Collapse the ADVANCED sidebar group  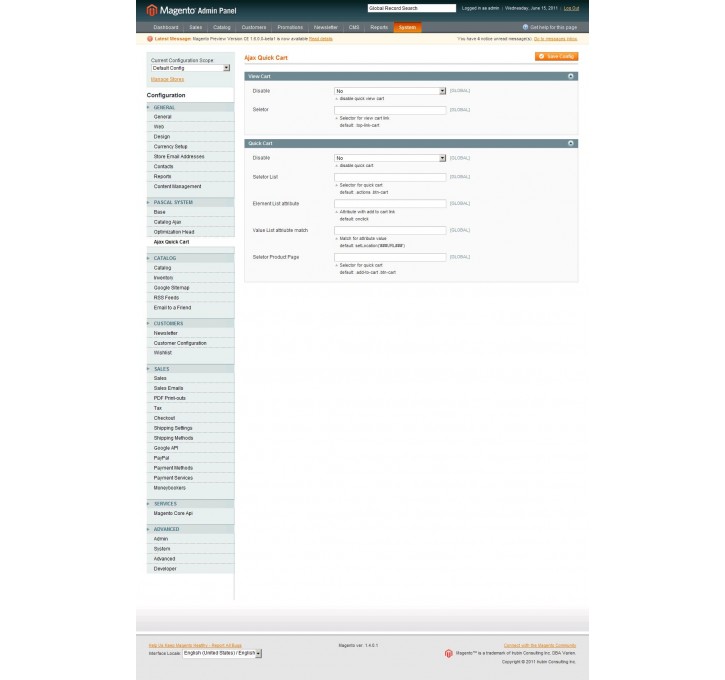click(190, 529)
